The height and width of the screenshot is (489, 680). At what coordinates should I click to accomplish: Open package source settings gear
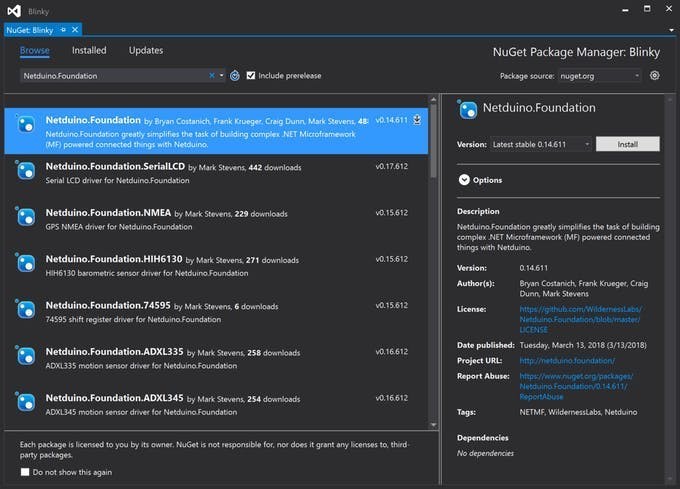click(655, 75)
